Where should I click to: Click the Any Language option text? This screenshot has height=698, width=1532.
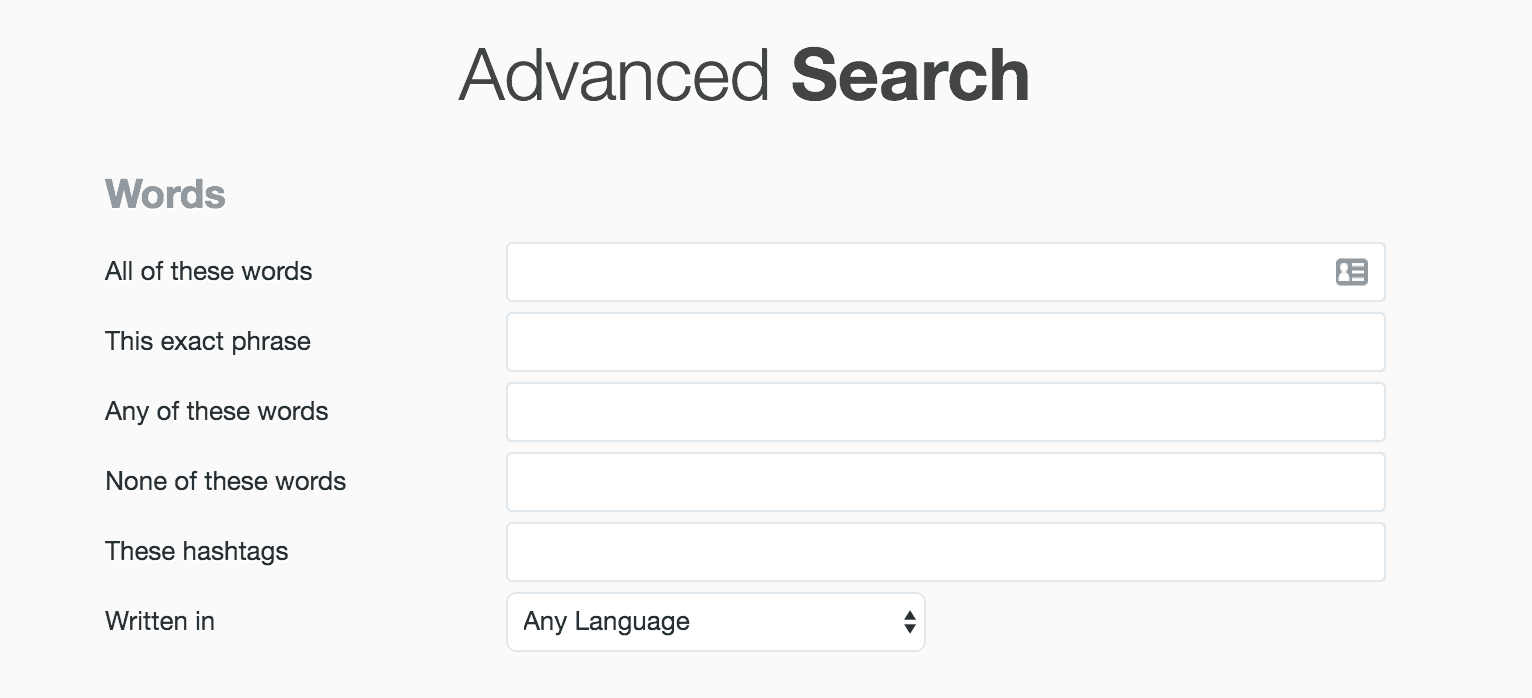[606, 622]
